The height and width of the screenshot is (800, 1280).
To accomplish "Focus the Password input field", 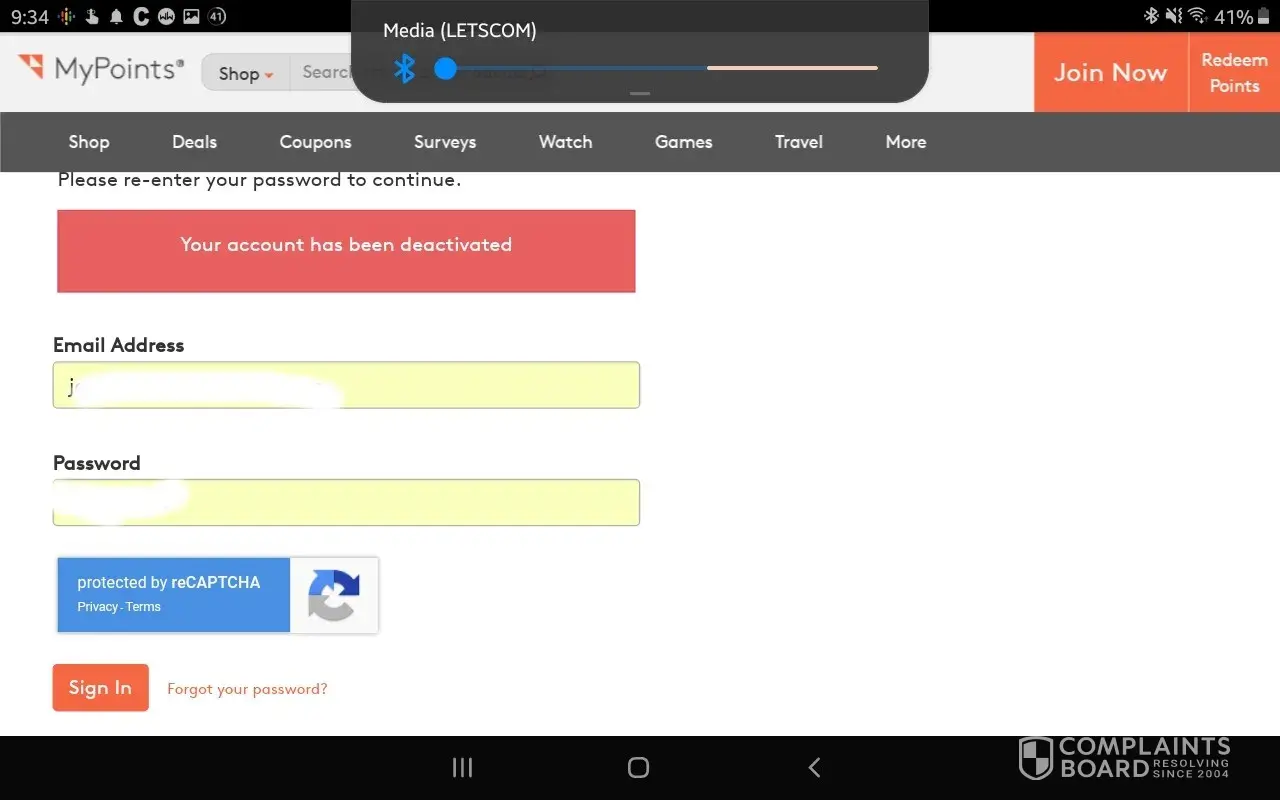I will [346, 502].
